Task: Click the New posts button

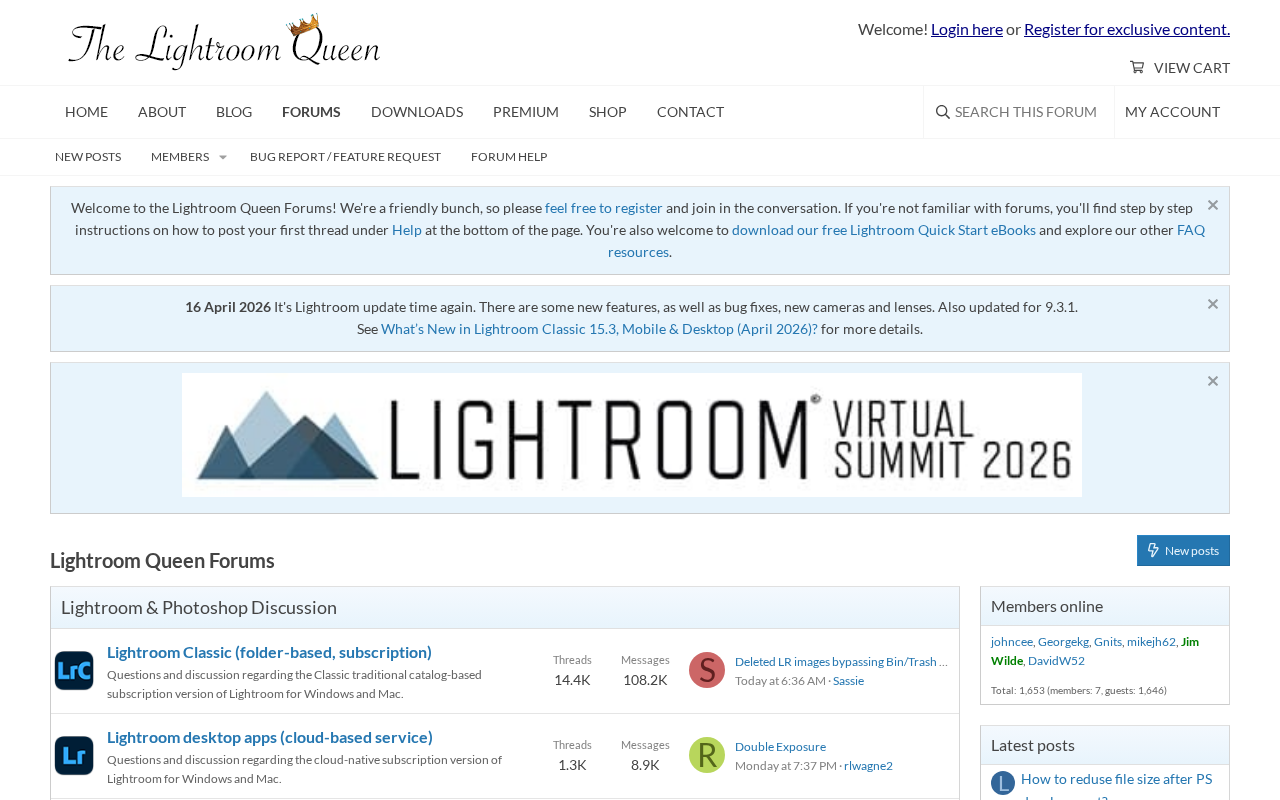Action: point(1183,551)
